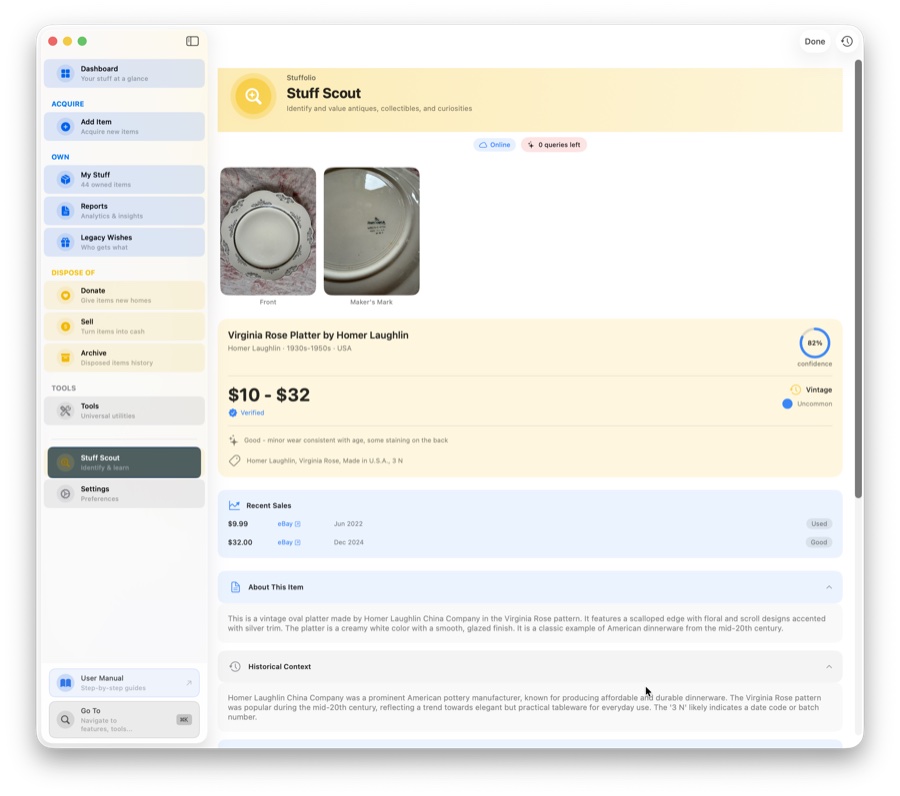Screen dimensions: 900x796
Task: Toggle the sidebar panel icon
Action: [192, 41]
